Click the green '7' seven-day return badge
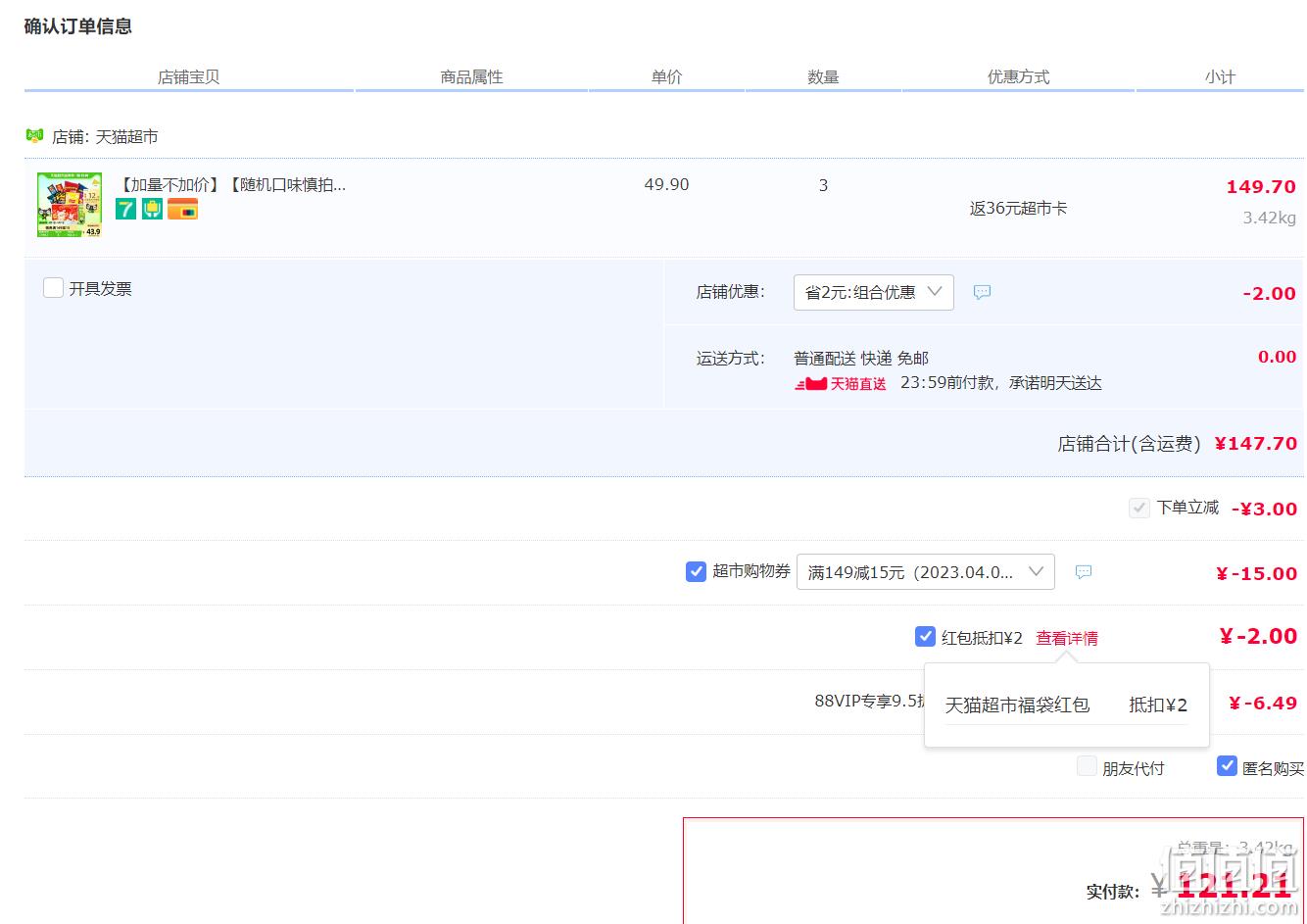Viewport: 1307px width, 924px height. click(x=125, y=209)
